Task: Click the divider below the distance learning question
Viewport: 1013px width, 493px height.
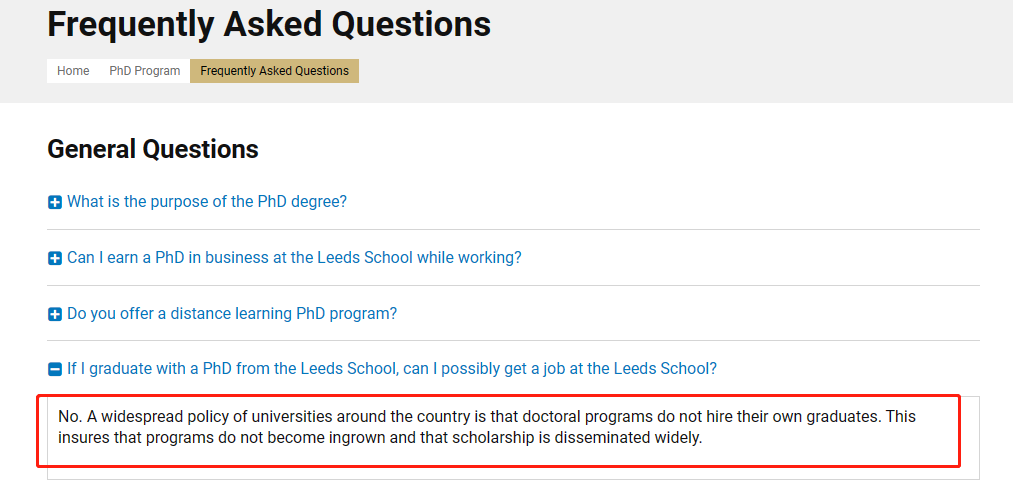Action: [x=513, y=341]
